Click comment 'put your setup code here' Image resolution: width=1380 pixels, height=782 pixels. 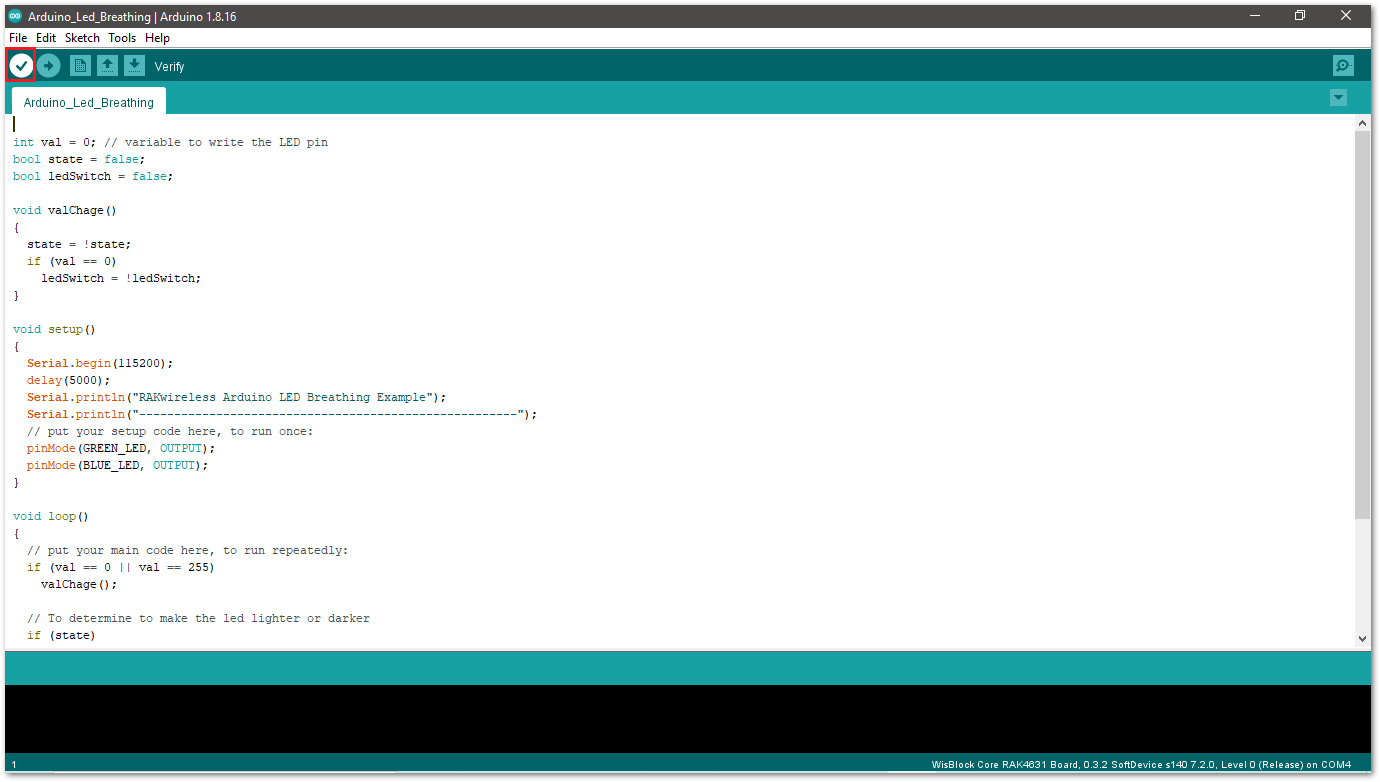(170, 431)
